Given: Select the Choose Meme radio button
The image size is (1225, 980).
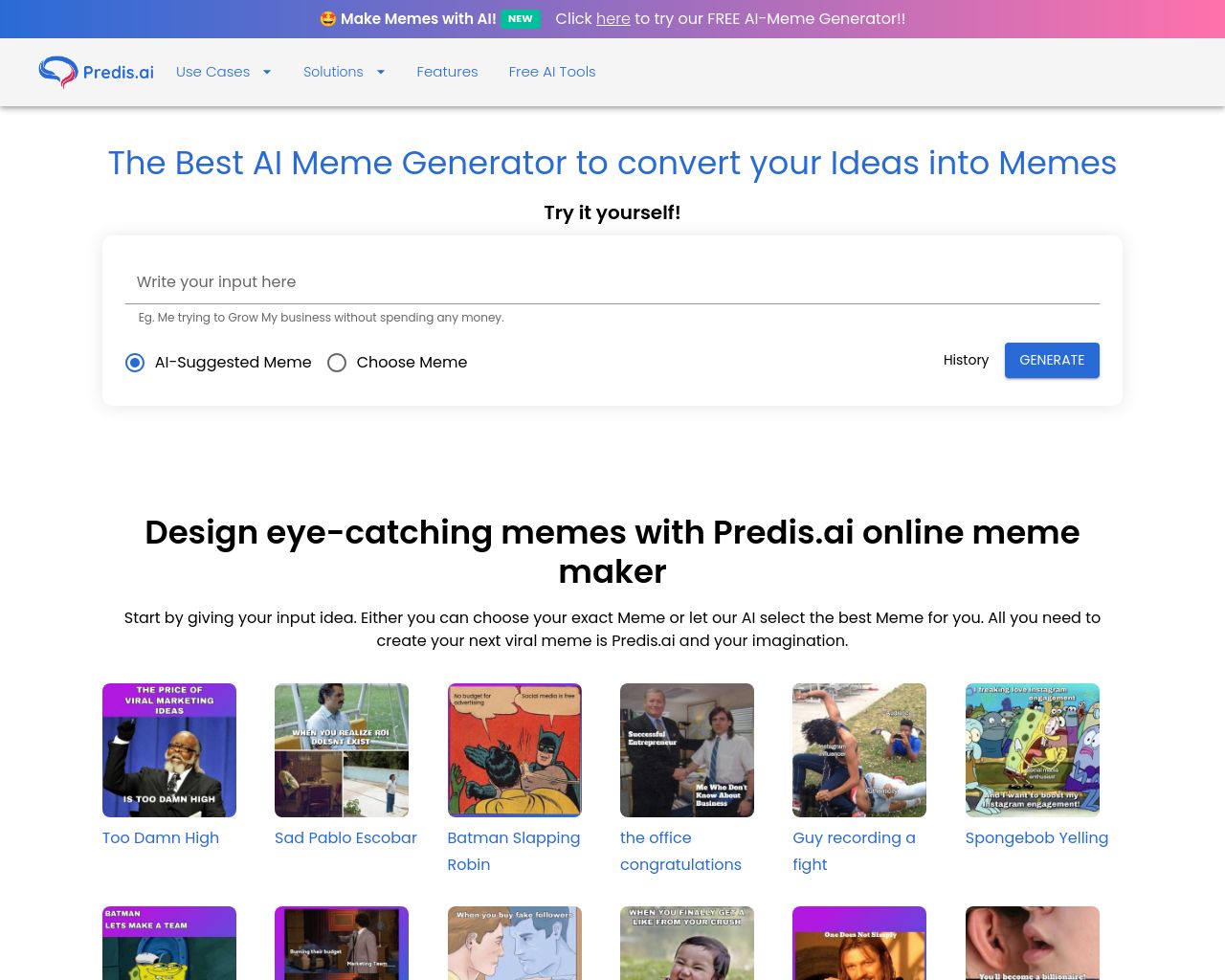Looking at the screenshot, I should coord(337,363).
